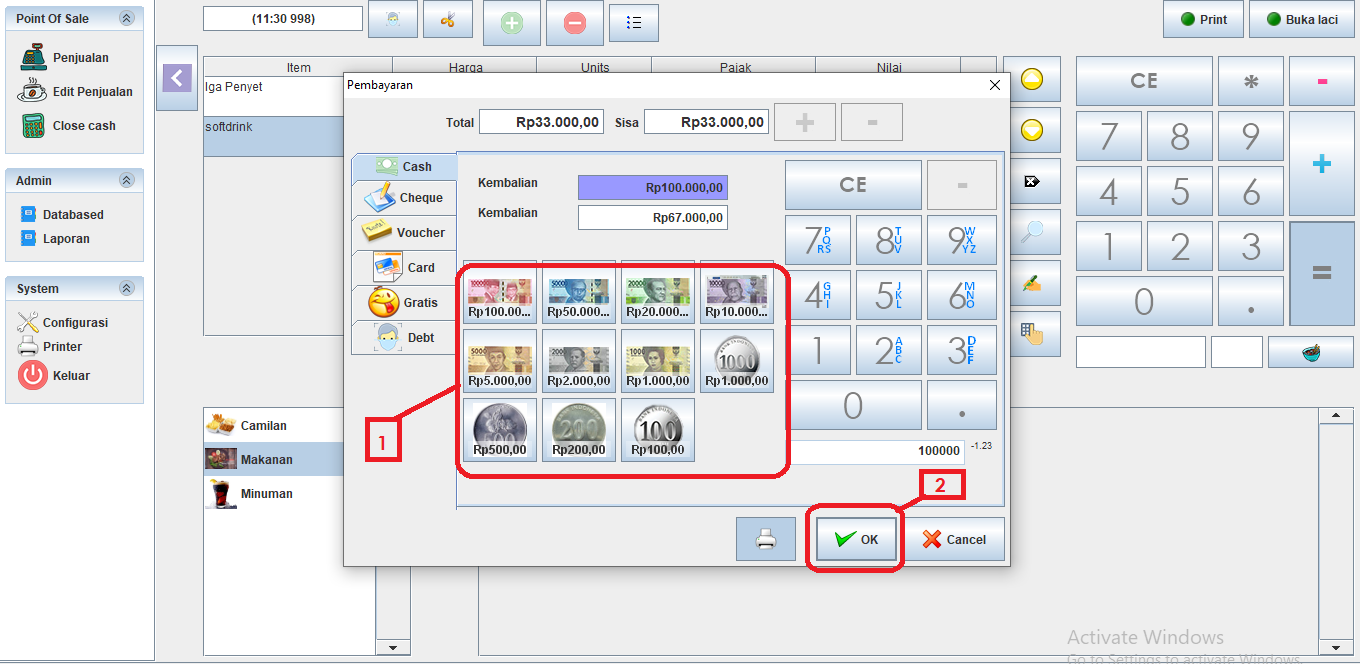
Task: Collapse the Point Of Sale panel
Action: pyautogui.click(x=126, y=19)
